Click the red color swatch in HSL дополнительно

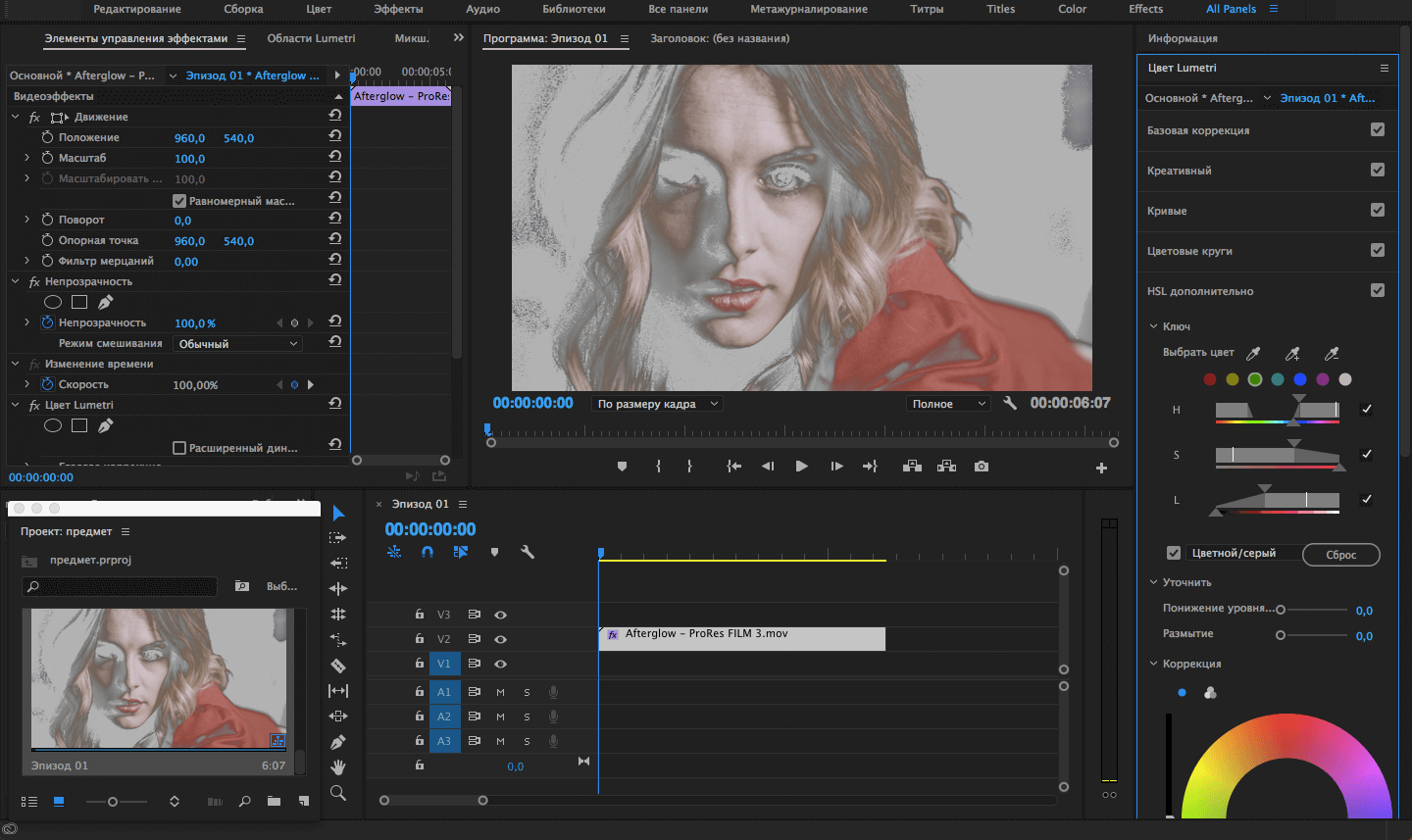pos(1209,379)
